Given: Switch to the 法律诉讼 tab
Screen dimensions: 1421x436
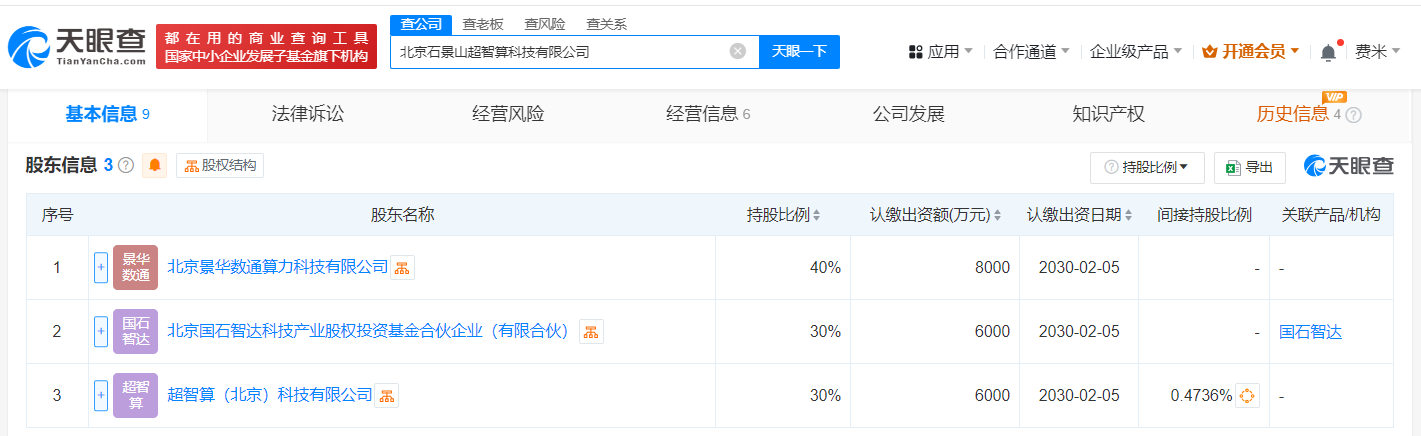Looking at the screenshot, I should [x=308, y=114].
